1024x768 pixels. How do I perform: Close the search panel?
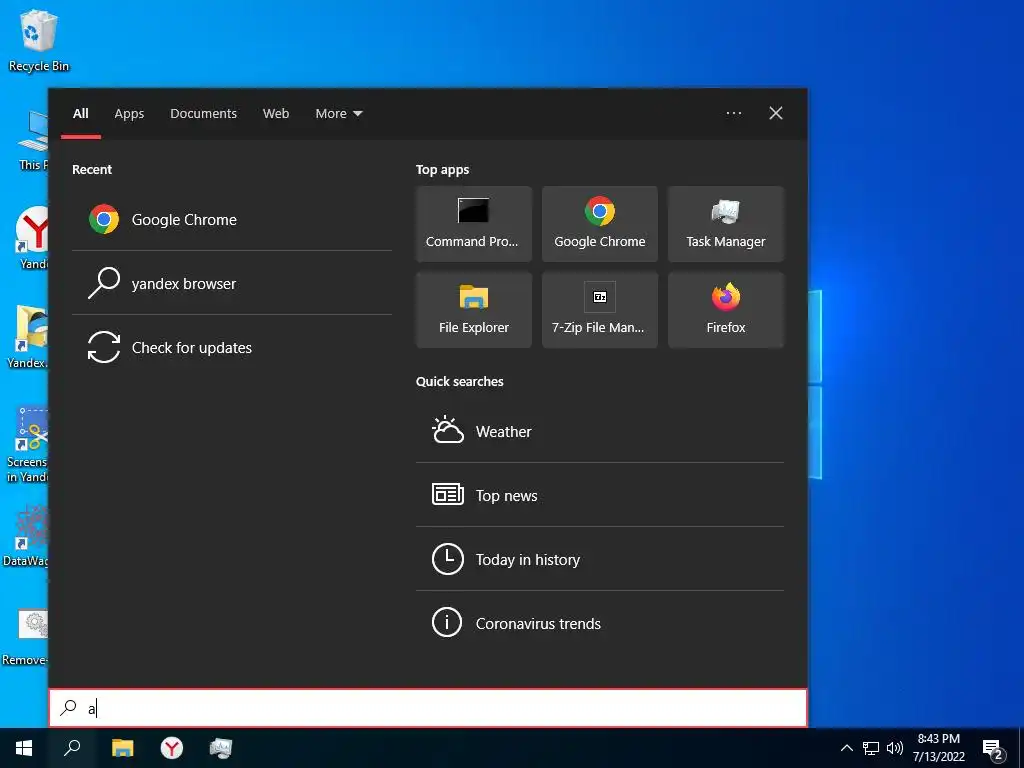776,113
